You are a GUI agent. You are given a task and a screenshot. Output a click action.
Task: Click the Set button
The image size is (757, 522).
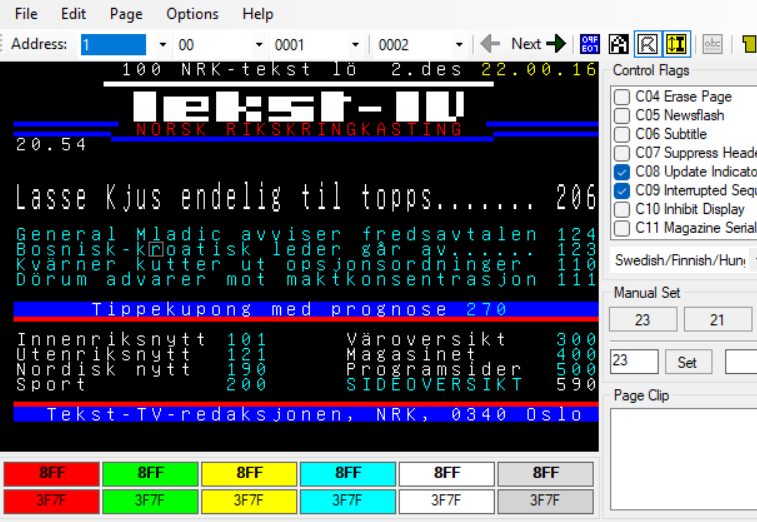(x=687, y=362)
